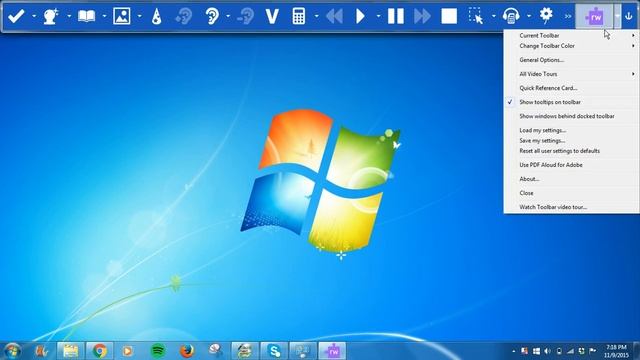Open File Explorer from the taskbar

tap(71, 351)
